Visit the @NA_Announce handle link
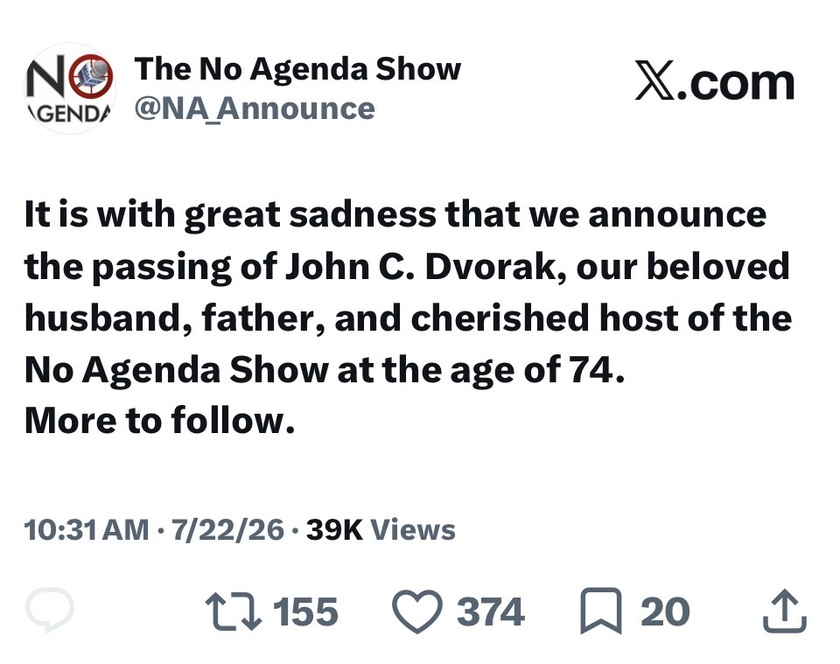The image size is (840, 664). point(254,109)
